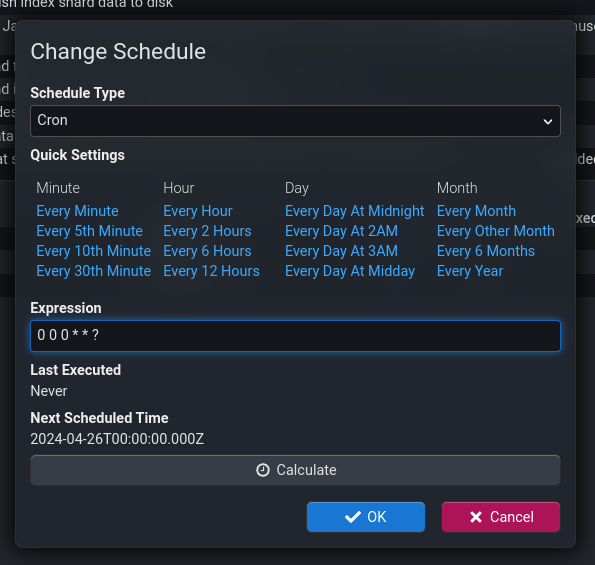
Task: Select Every Day At Midnight
Action: click(354, 211)
